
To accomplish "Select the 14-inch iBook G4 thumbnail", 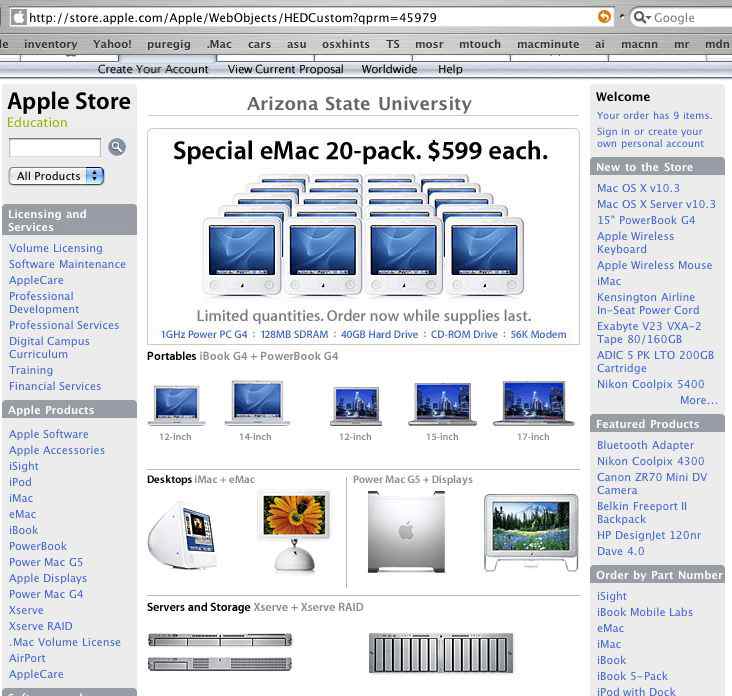I will tap(257, 403).
